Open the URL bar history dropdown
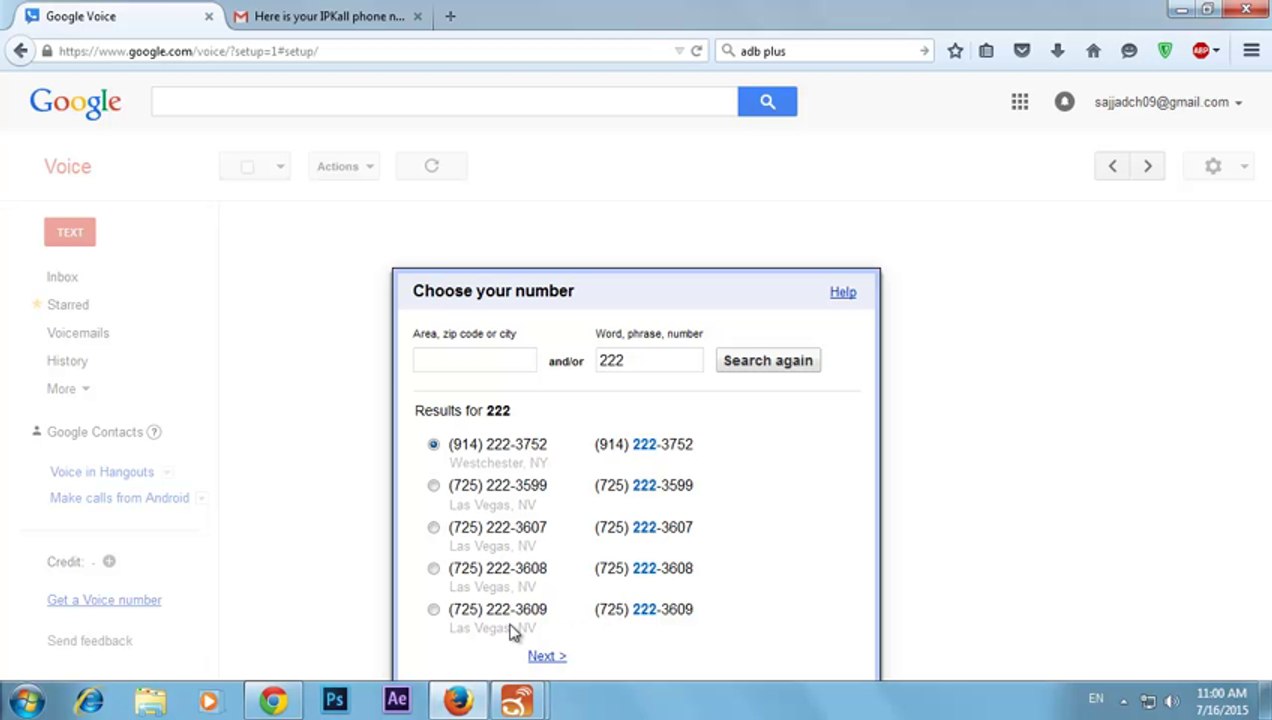This screenshot has width=1272, height=720. click(x=679, y=51)
